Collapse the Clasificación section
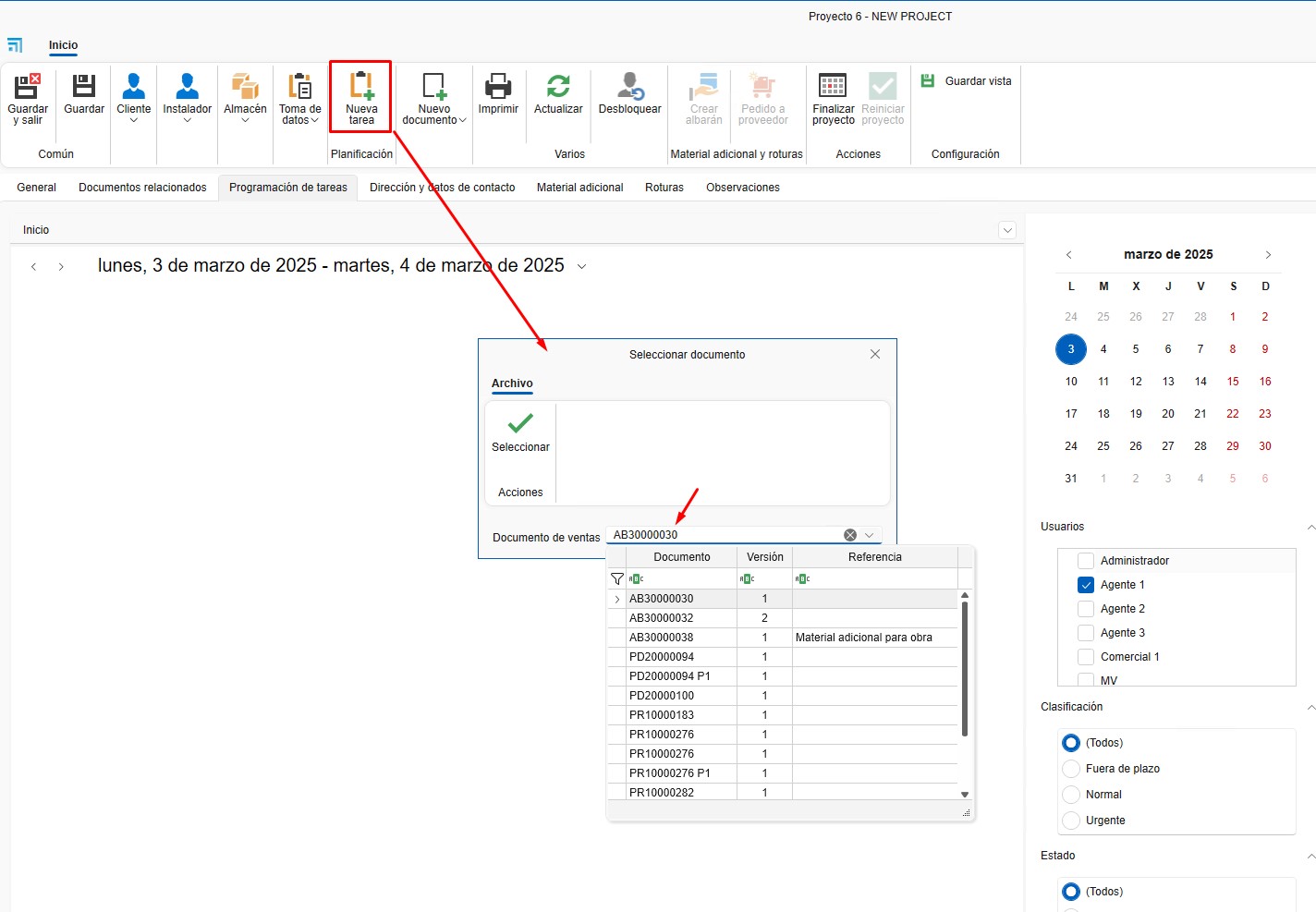This screenshot has width=1316, height=912. coord(1310,707)
